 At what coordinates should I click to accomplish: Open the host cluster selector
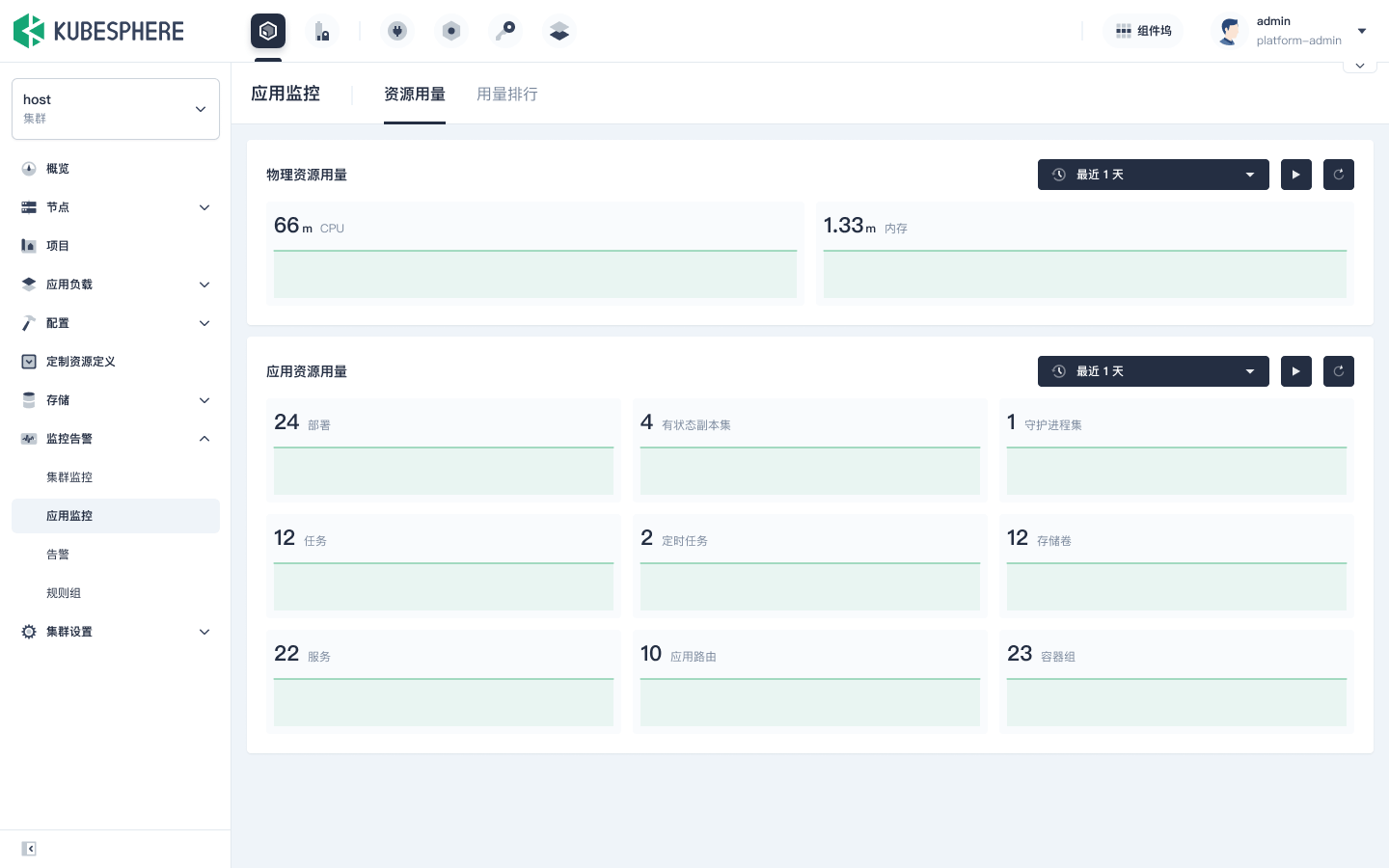pyautogui.click(x=116, y=109)
